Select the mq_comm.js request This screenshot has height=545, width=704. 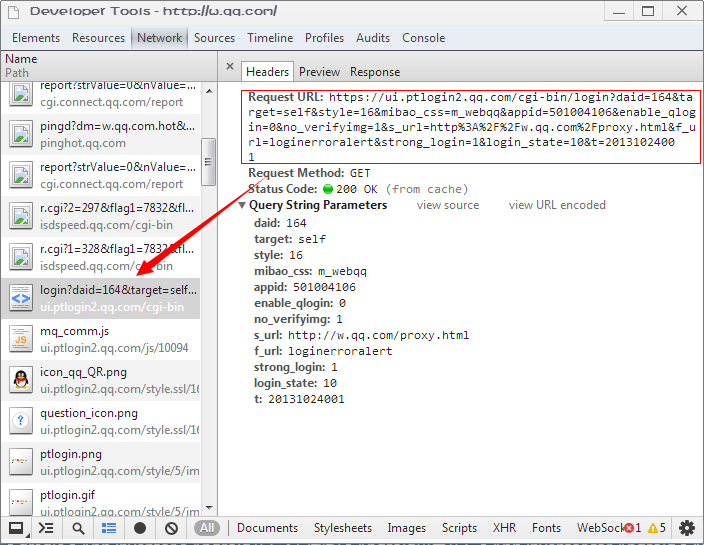point(101,339)
